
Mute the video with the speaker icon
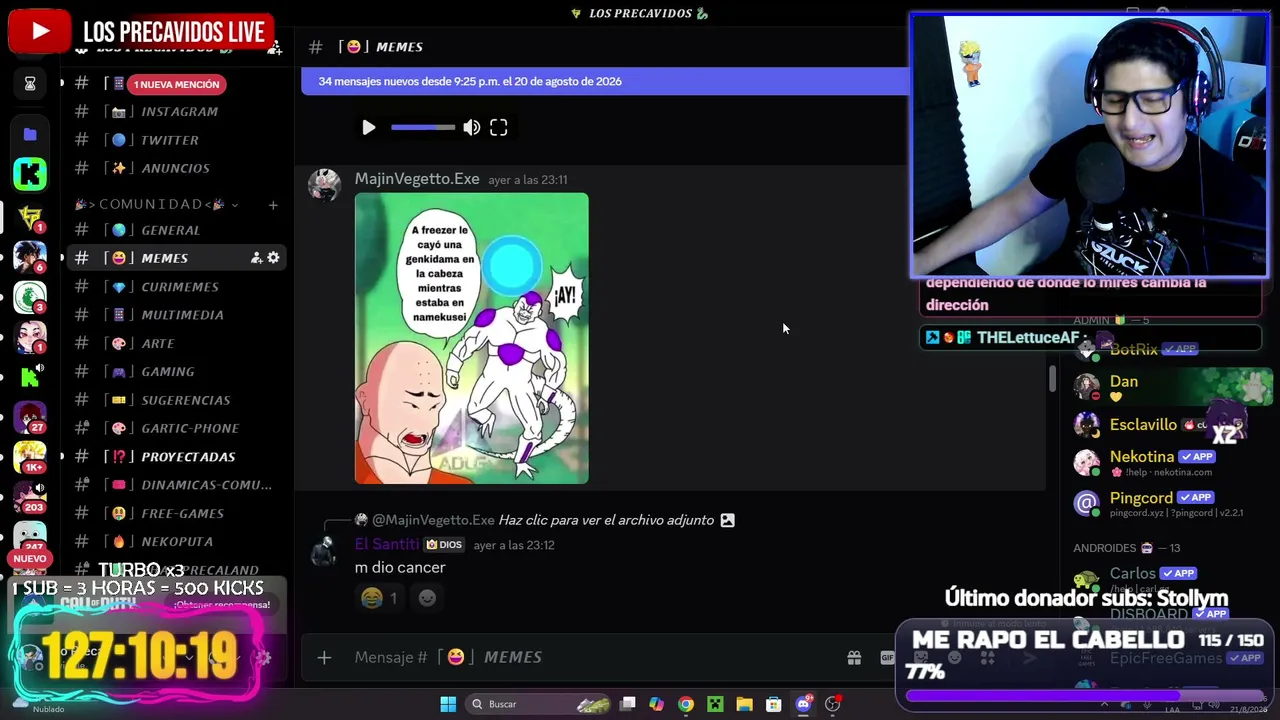472,127
